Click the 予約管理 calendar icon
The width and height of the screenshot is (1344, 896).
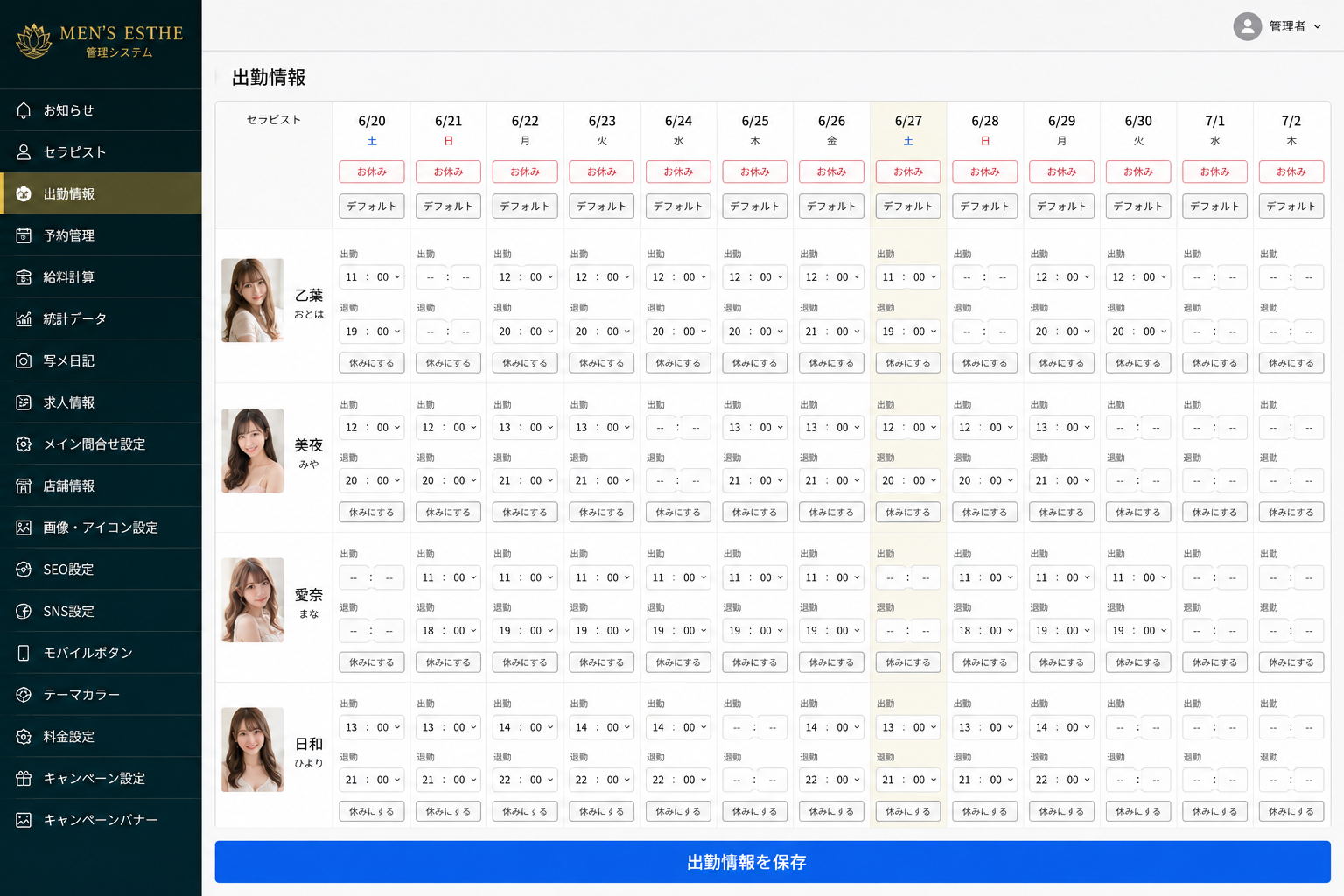24,235
